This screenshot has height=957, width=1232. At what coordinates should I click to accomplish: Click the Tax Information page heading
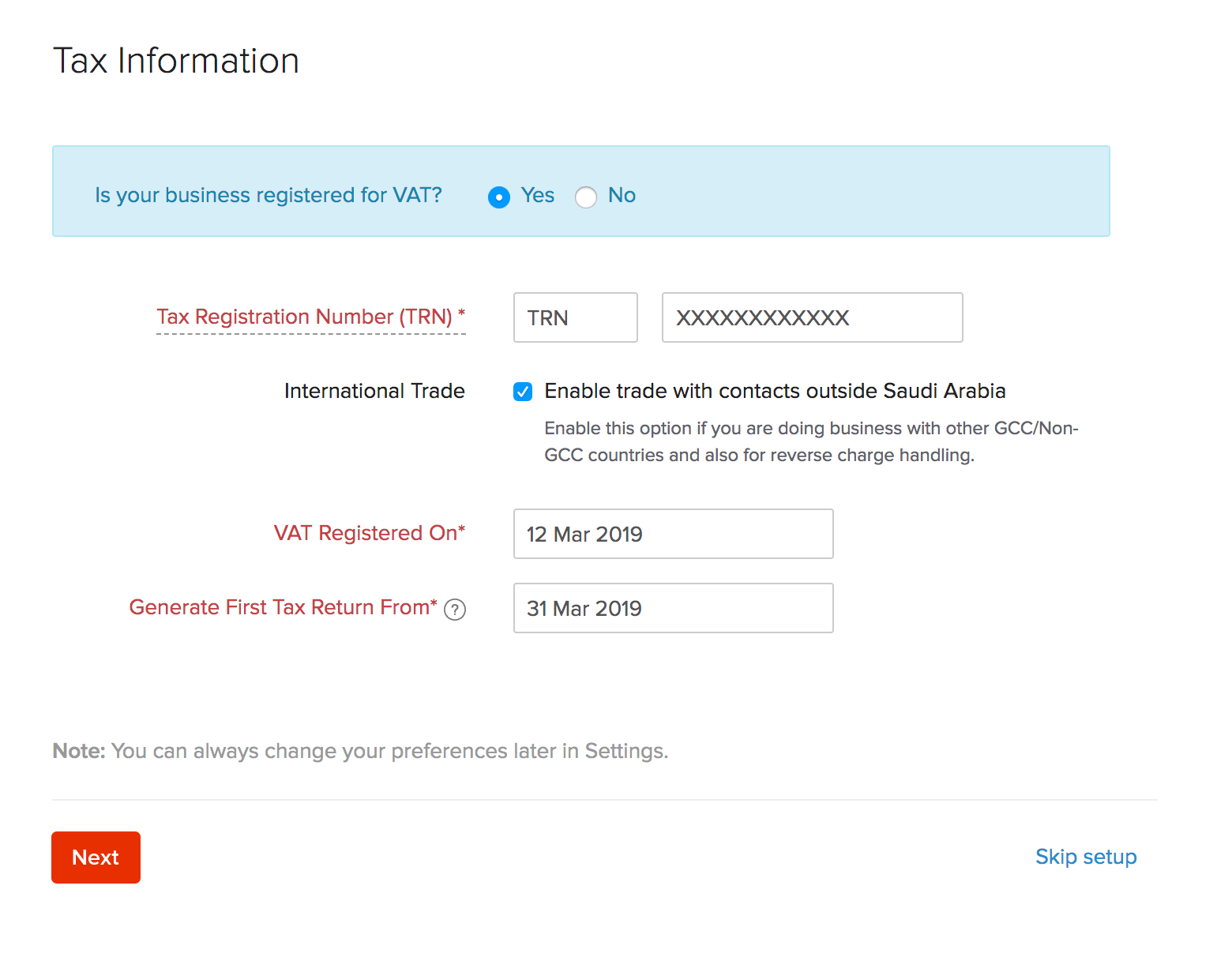click(175, 59)
